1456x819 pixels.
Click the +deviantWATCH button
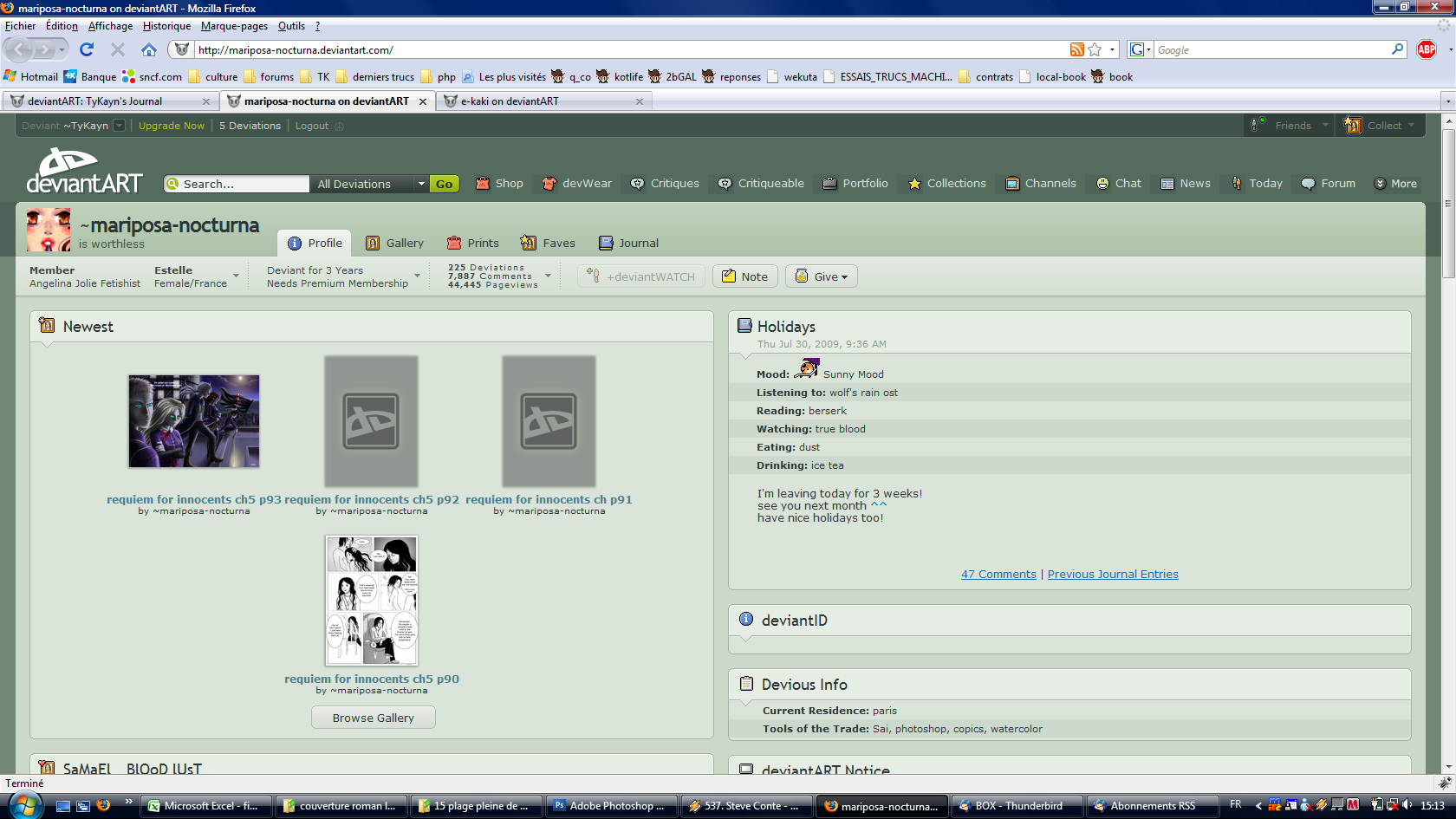click(x=641, y=276)
